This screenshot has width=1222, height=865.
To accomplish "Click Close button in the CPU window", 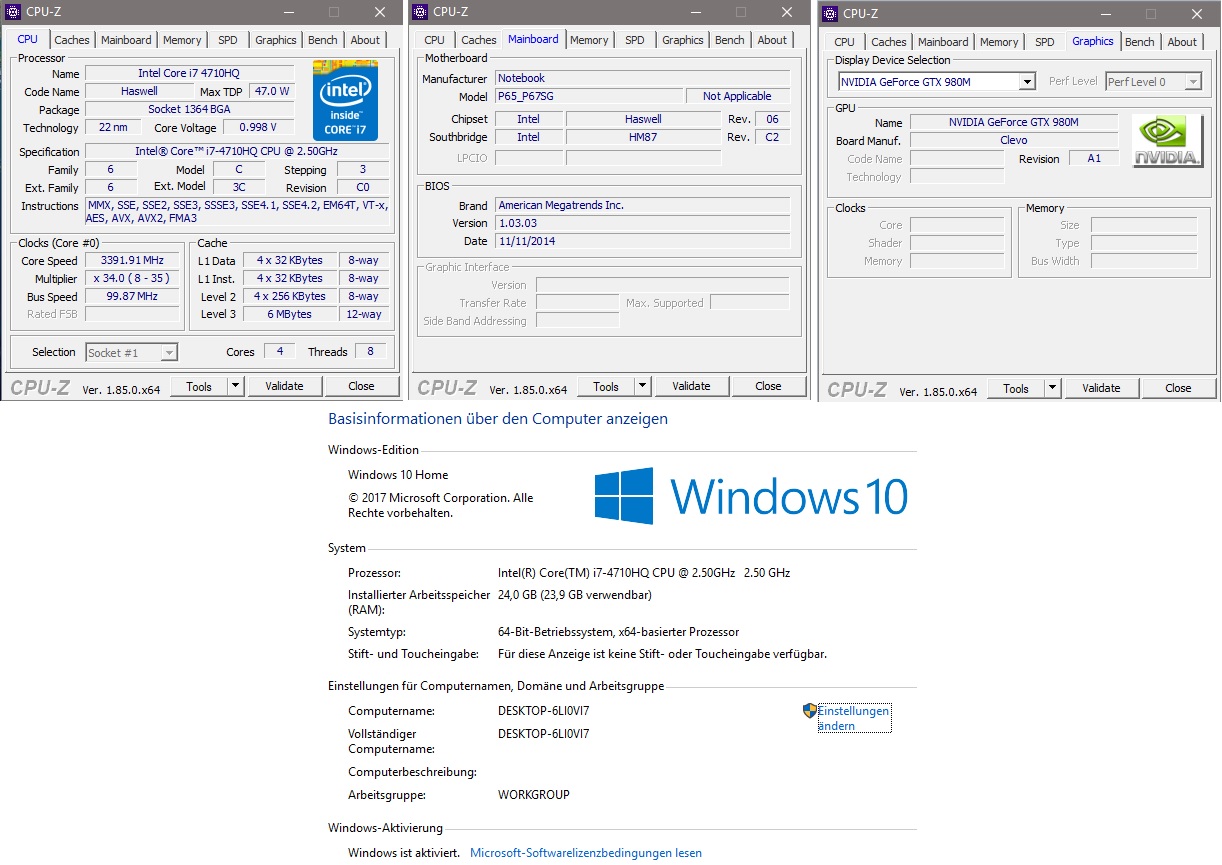I will 361,386.
